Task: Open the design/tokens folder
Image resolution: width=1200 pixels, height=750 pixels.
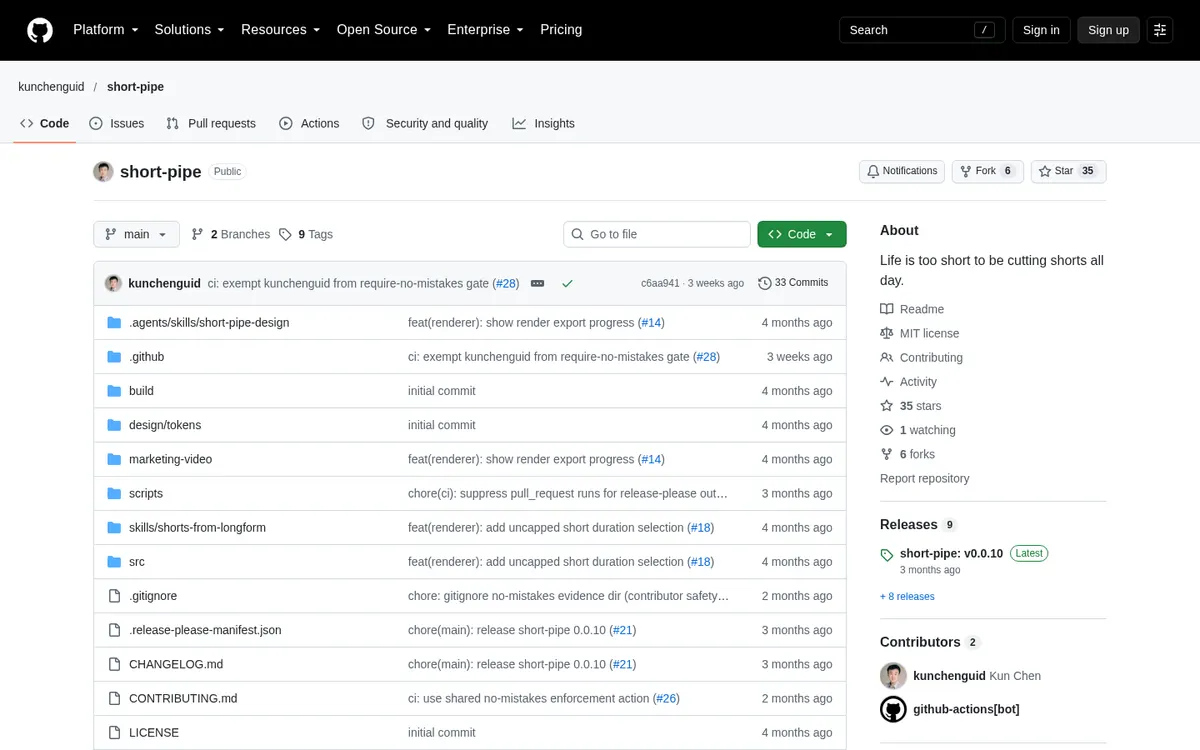Action: pos(165,425)
